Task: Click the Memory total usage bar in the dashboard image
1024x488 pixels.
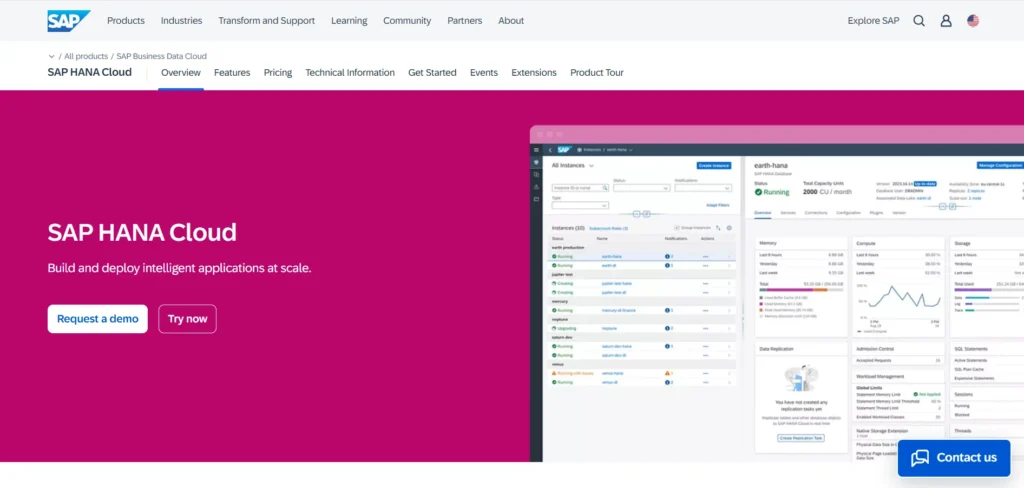Action: (801, 289)
